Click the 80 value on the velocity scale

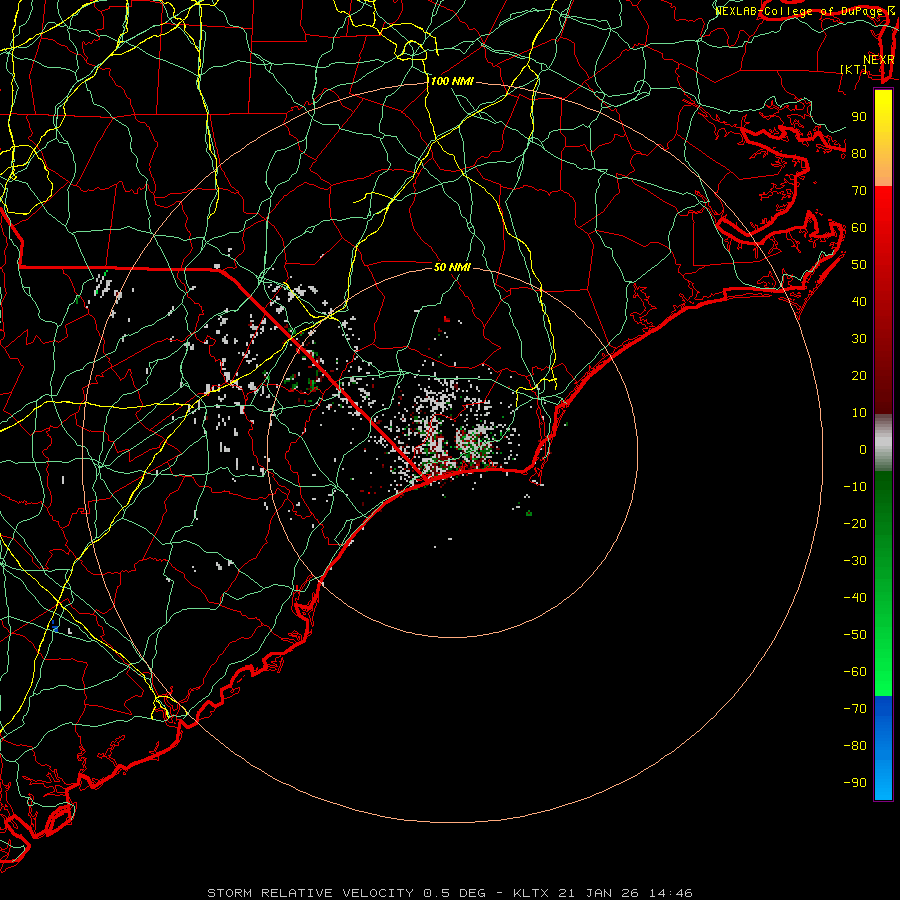tap(859, 153)
